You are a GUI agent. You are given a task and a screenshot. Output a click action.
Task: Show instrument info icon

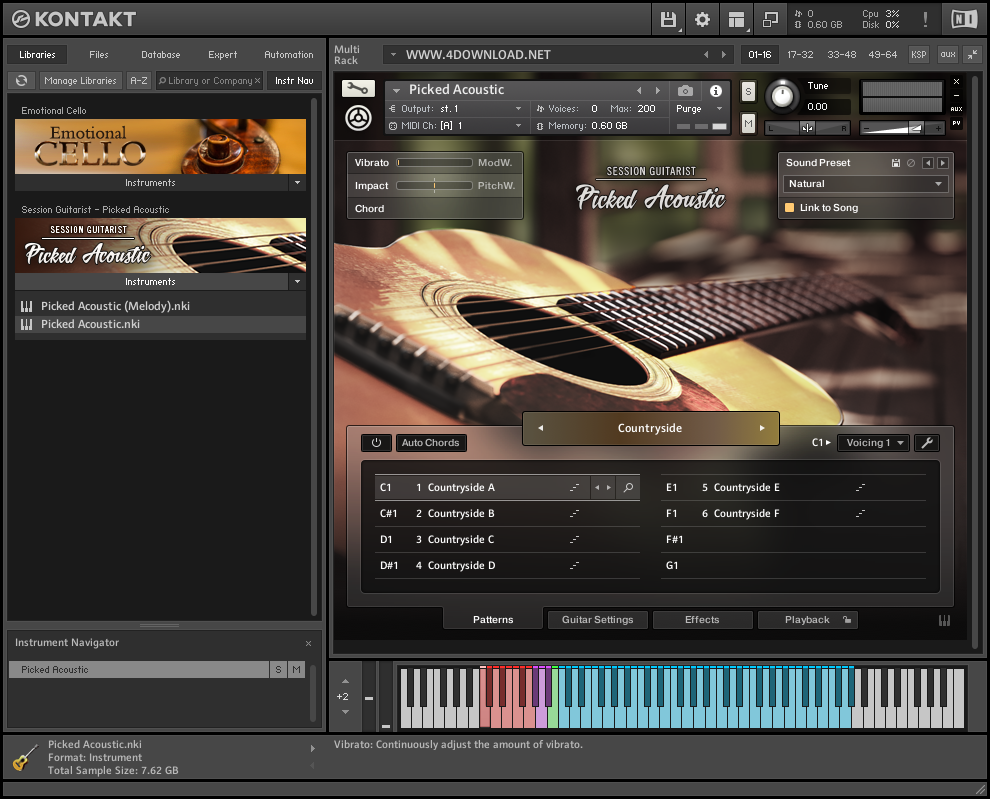coord(715,91)
